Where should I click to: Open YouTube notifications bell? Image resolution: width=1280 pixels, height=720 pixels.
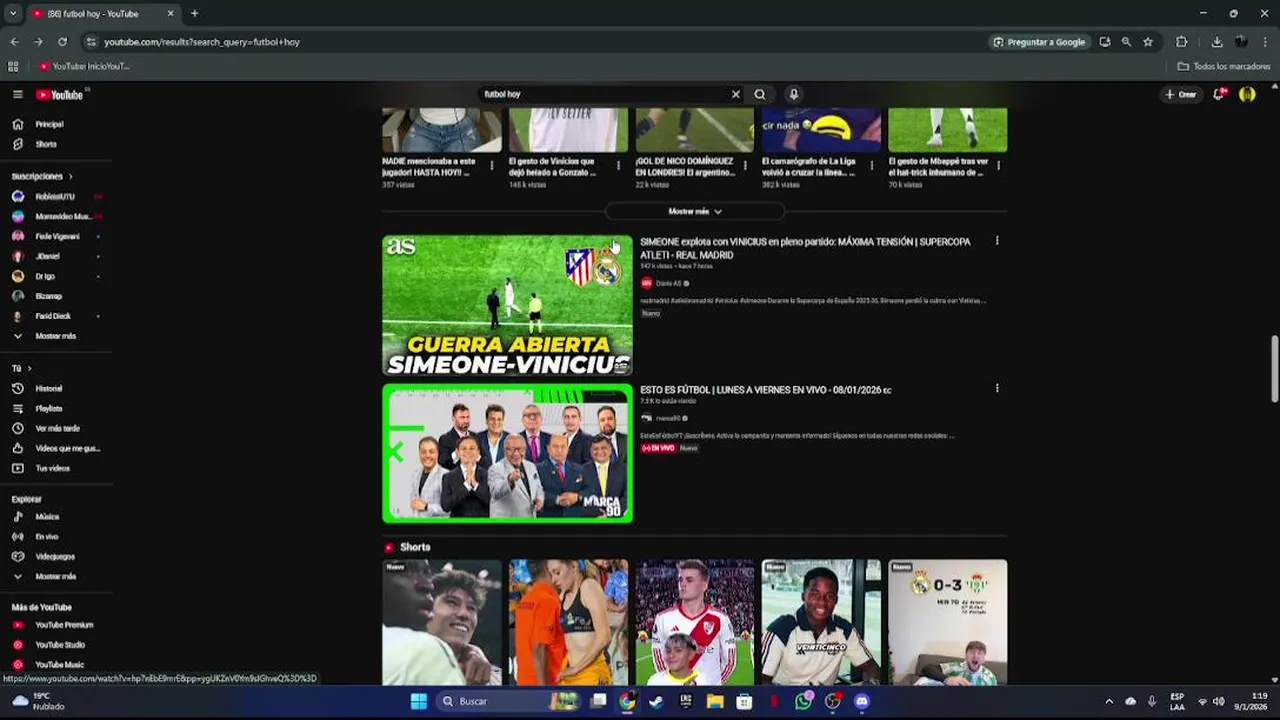tap(1219, 94)
